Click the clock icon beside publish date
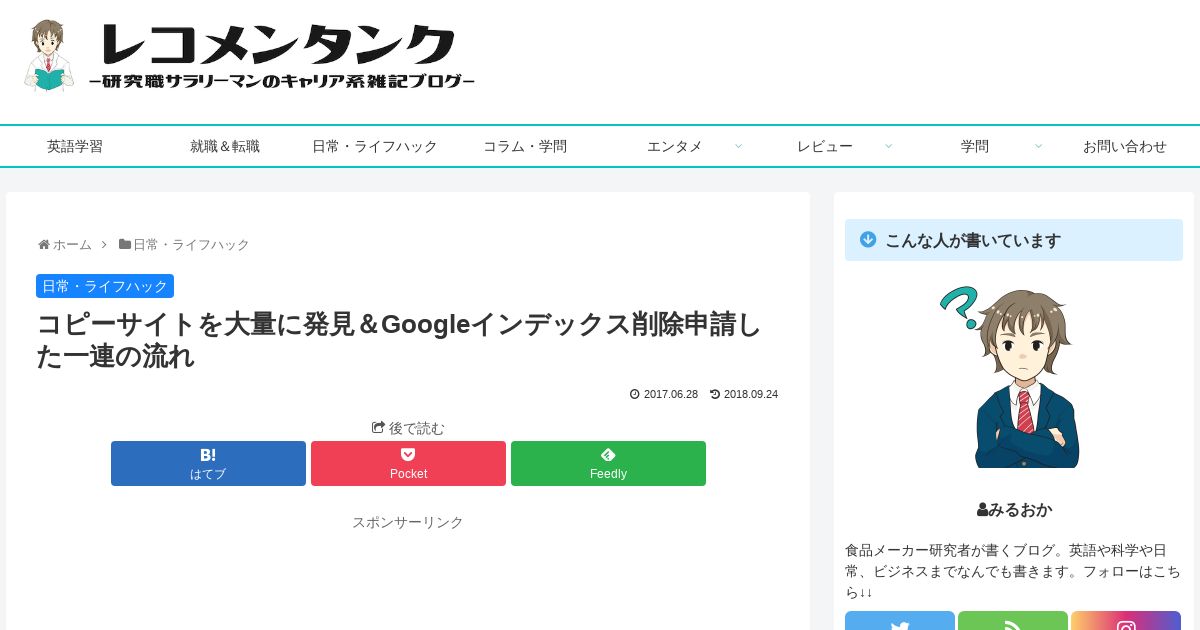1200x630 pixels. click(x=635, y=394)
